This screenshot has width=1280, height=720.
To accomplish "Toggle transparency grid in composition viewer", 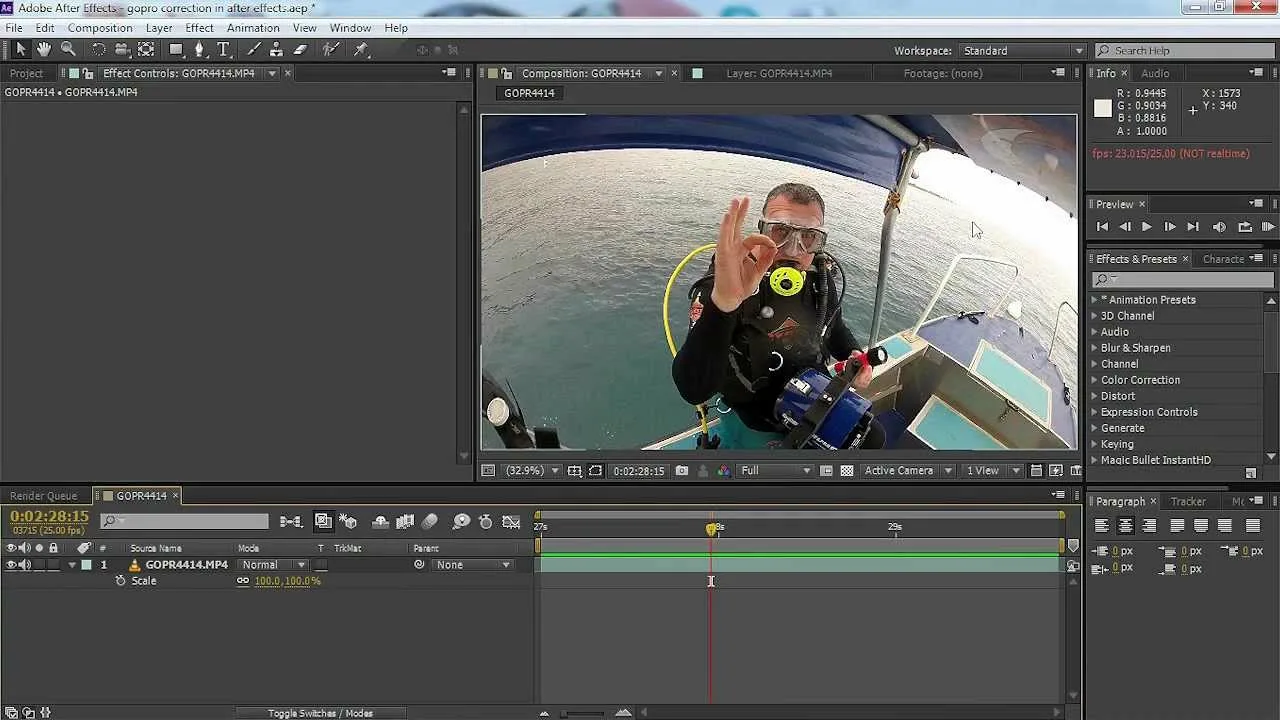I will click(847, 471).
